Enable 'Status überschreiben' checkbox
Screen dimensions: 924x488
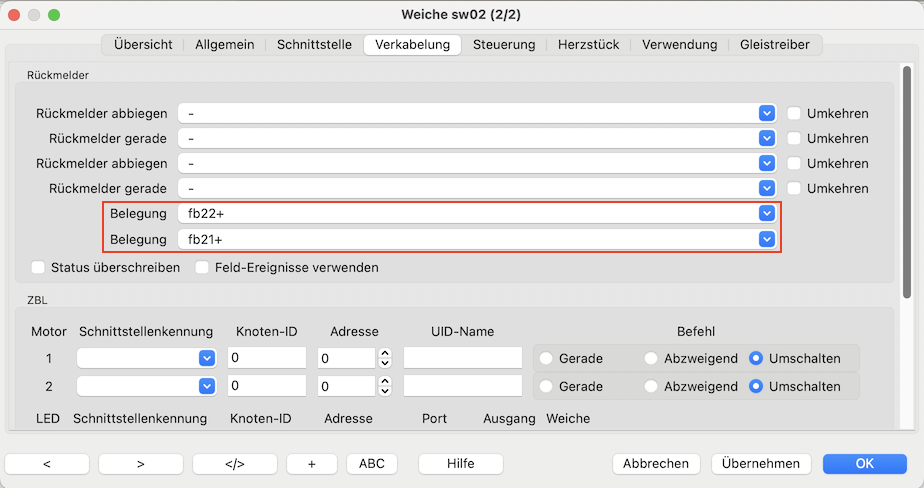[39, 268]
